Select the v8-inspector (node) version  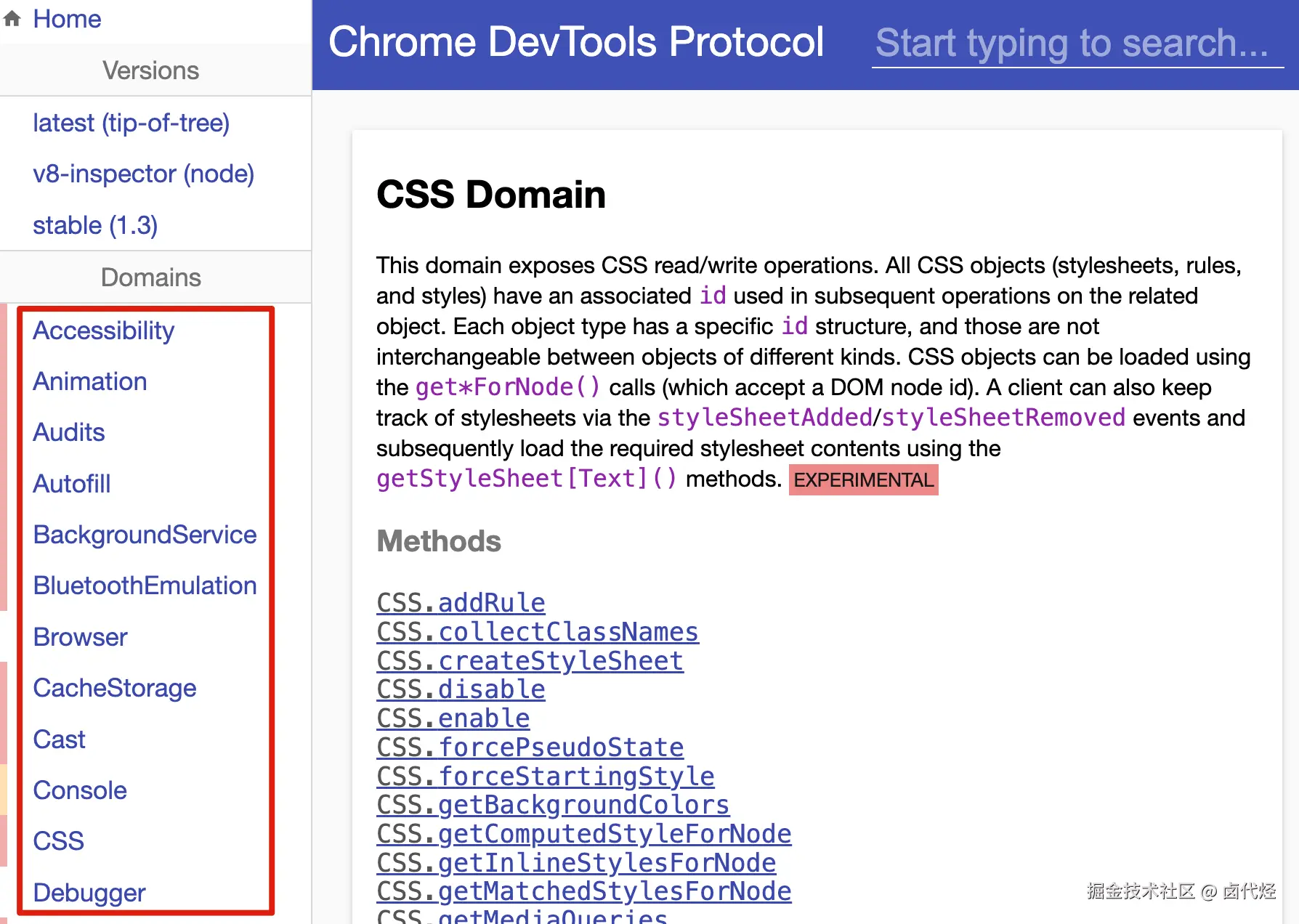point(143,174)
